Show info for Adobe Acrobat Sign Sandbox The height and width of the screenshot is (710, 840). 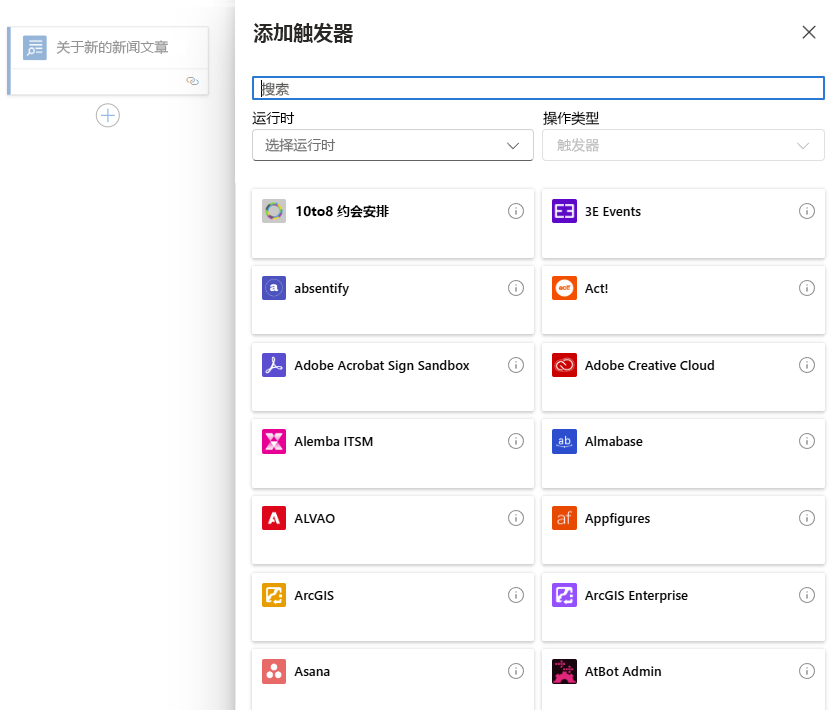(x=516, y=365)
